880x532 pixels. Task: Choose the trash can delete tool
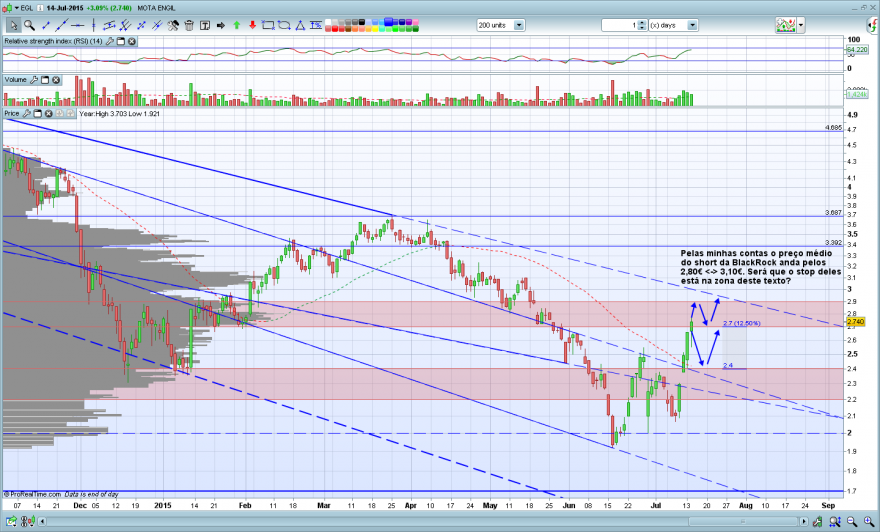coord(189,25)
